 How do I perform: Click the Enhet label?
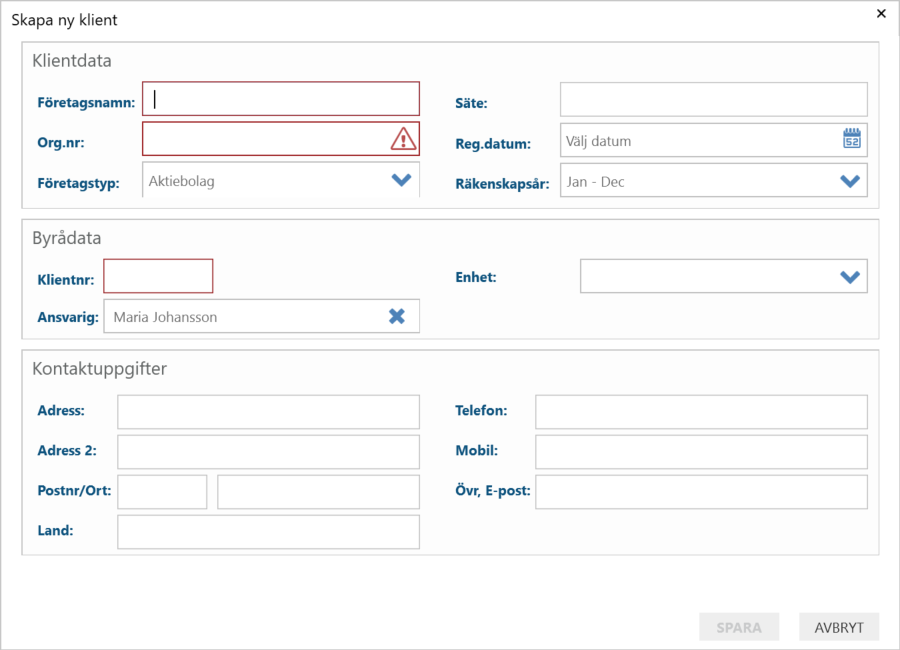coord(476,277)
